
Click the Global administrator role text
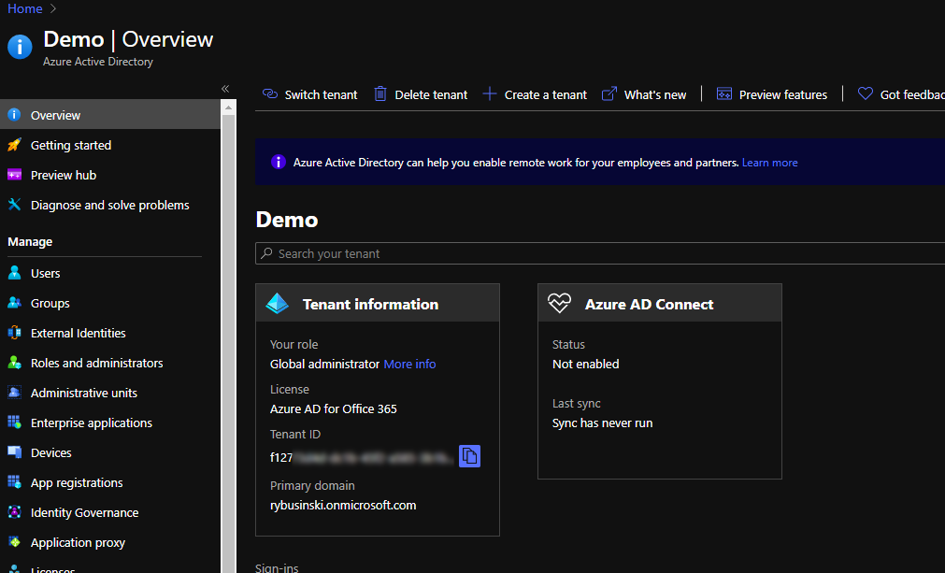pyautogui.click(x=324, y=364)
